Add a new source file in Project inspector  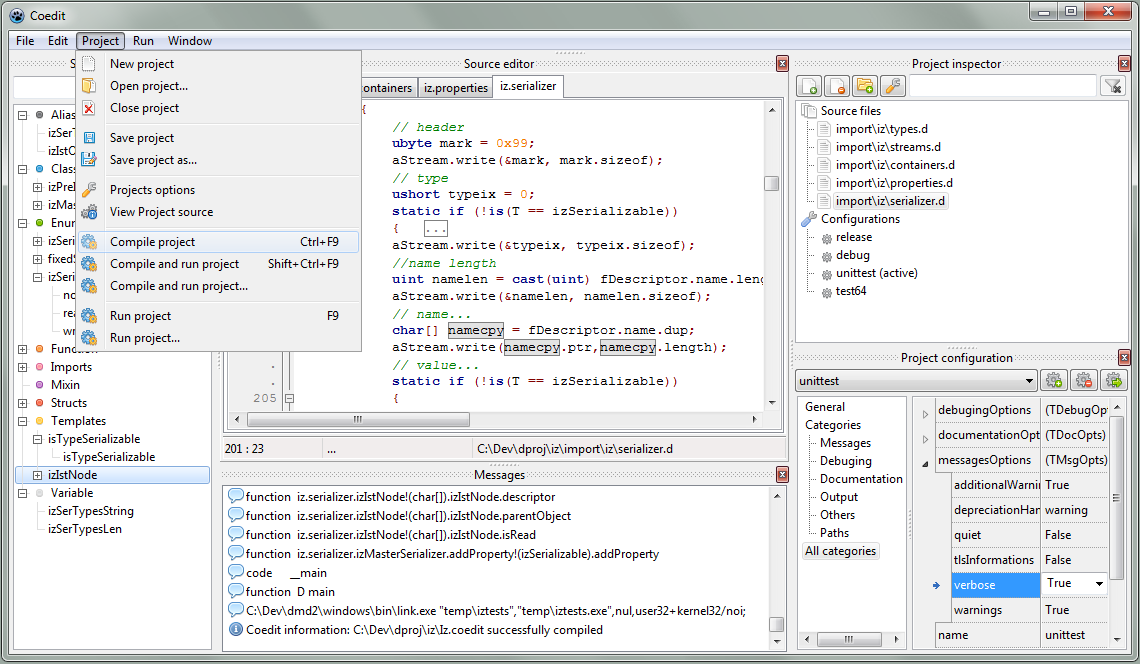[x=809, y=86]
